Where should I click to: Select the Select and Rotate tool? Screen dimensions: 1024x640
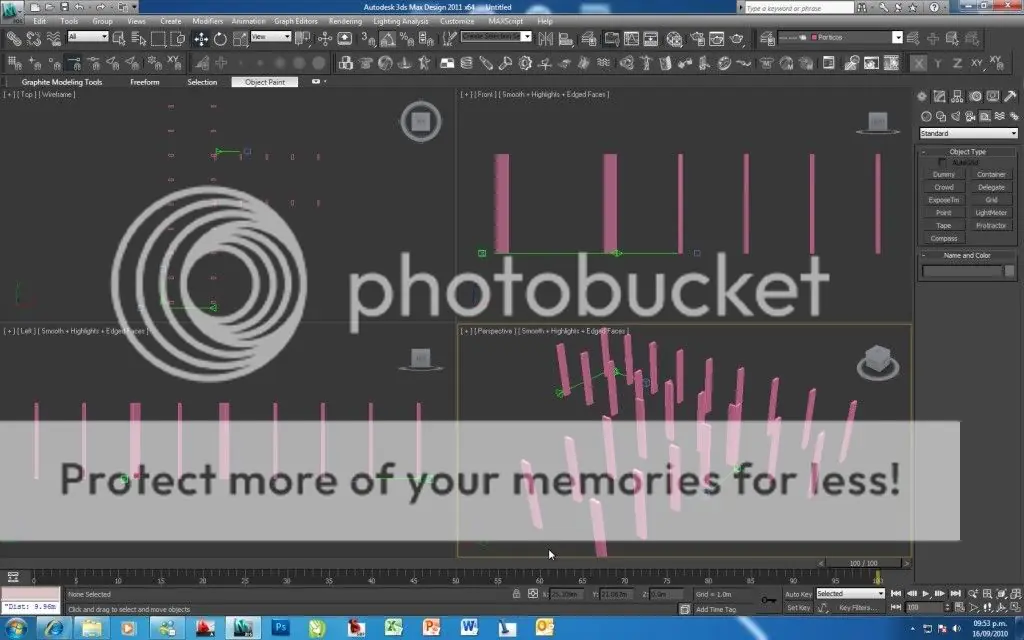click(220, 39)
